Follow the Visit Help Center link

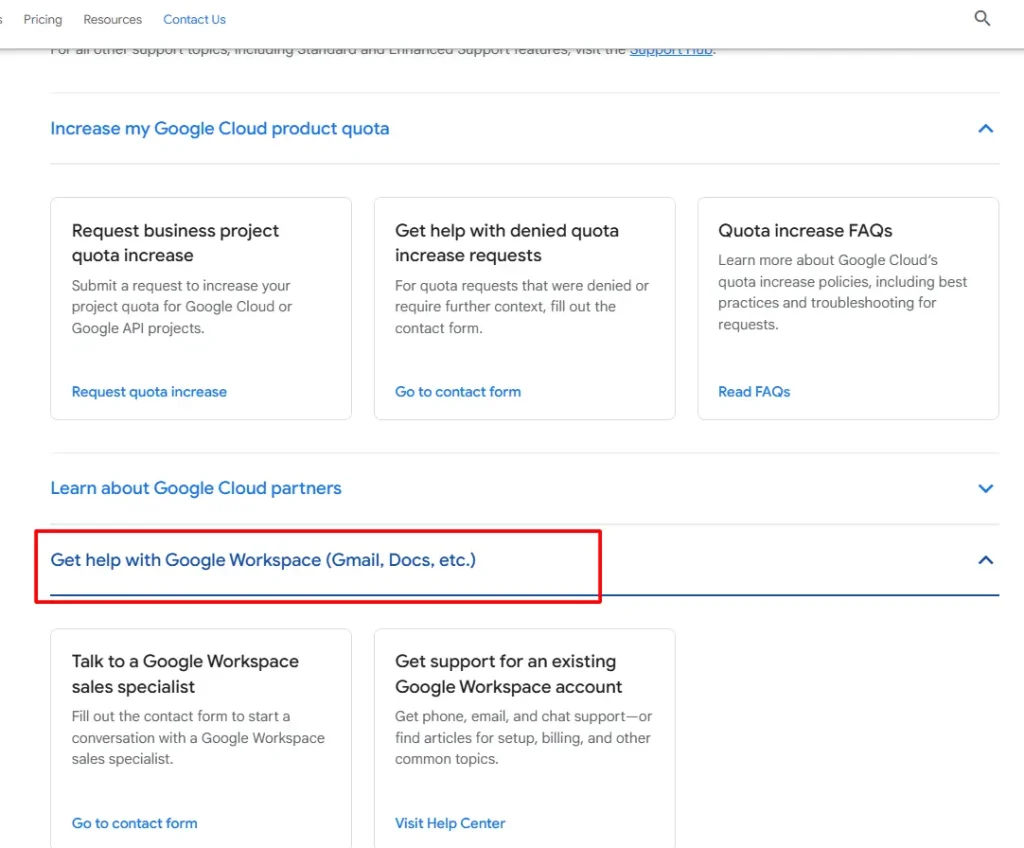click(450, 823)
